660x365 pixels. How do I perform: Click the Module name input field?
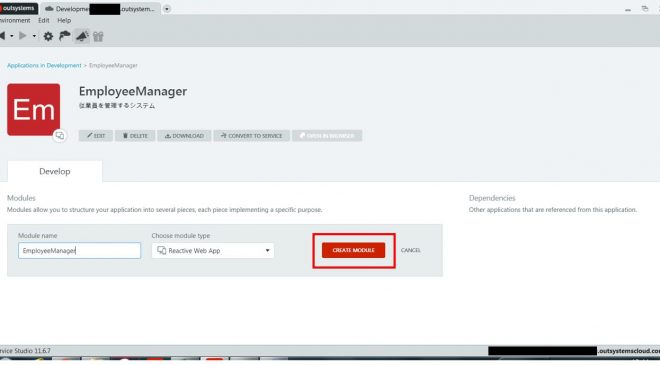pyautogui.click(x=80, y=250)
